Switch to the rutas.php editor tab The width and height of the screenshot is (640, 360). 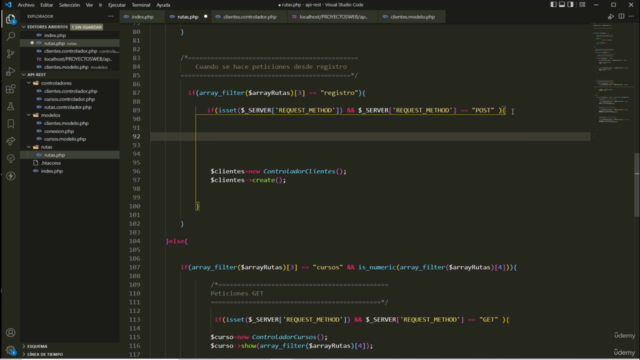pos(188,17)
